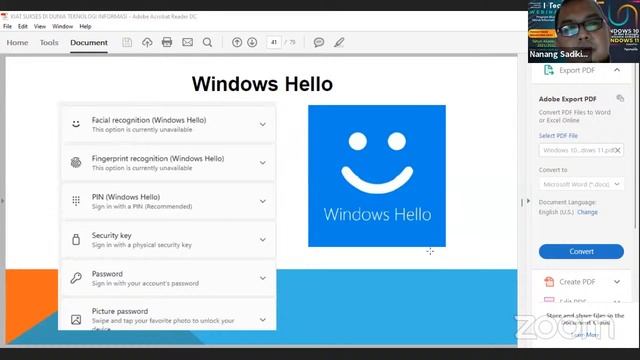Collapse the Export PDF panel chevron

tap(617, 70)
